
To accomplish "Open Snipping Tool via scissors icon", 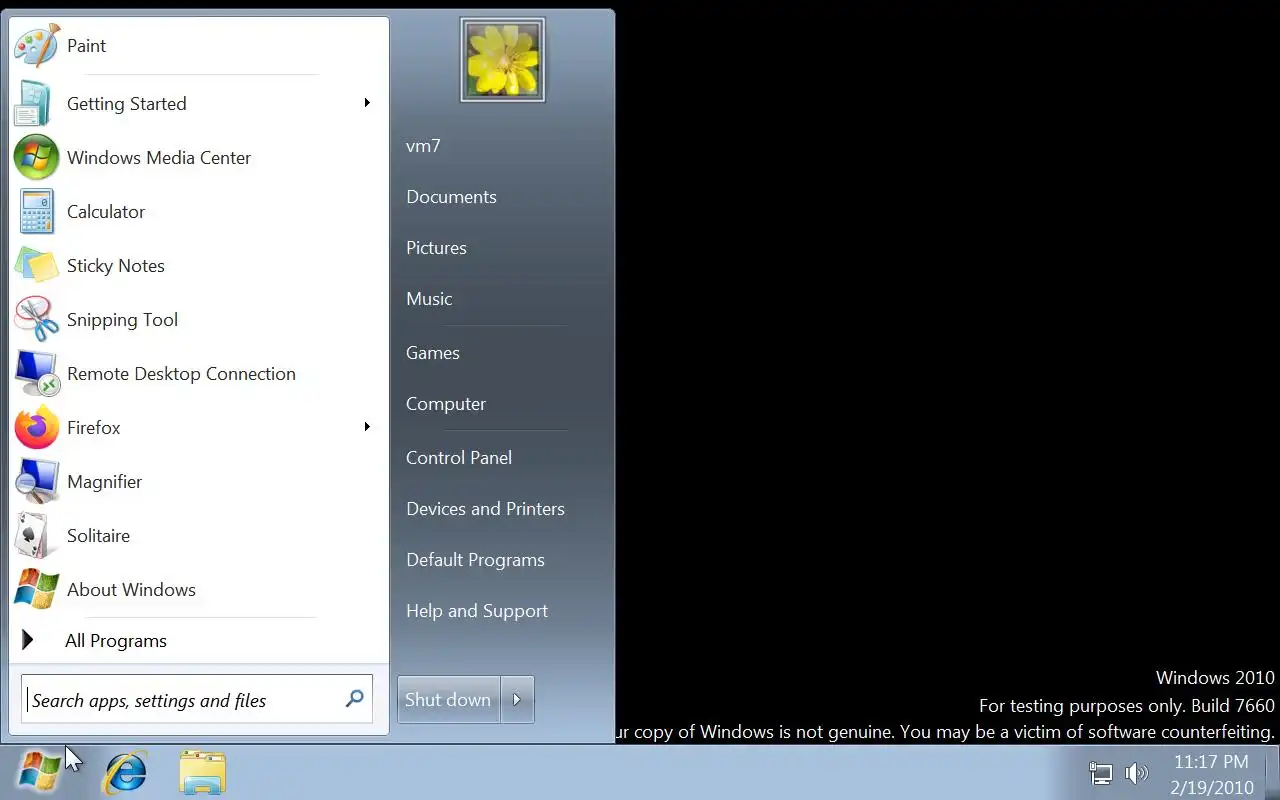I will (37, 319).
